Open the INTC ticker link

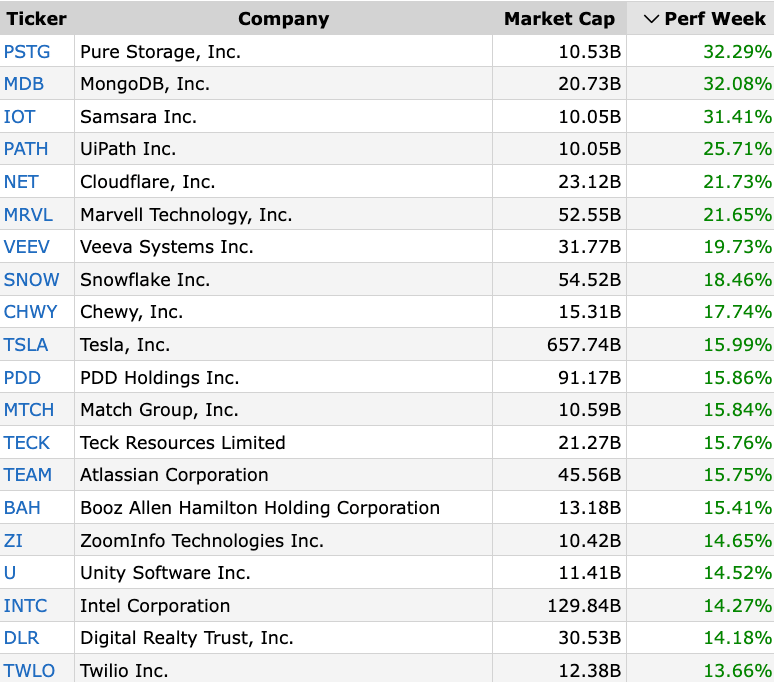25,606
